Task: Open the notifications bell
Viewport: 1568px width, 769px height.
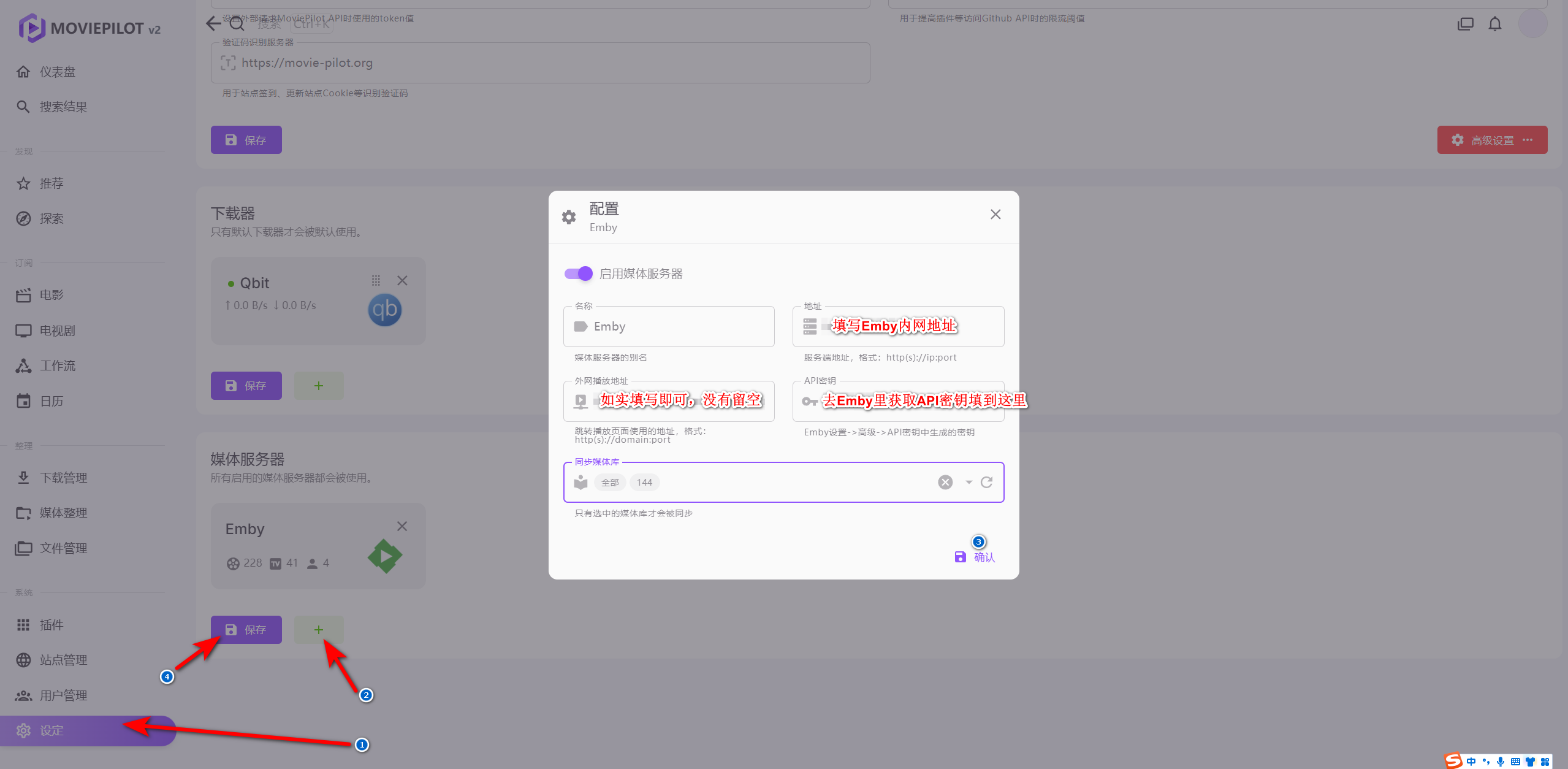Action: click(x=1495, y=23)
